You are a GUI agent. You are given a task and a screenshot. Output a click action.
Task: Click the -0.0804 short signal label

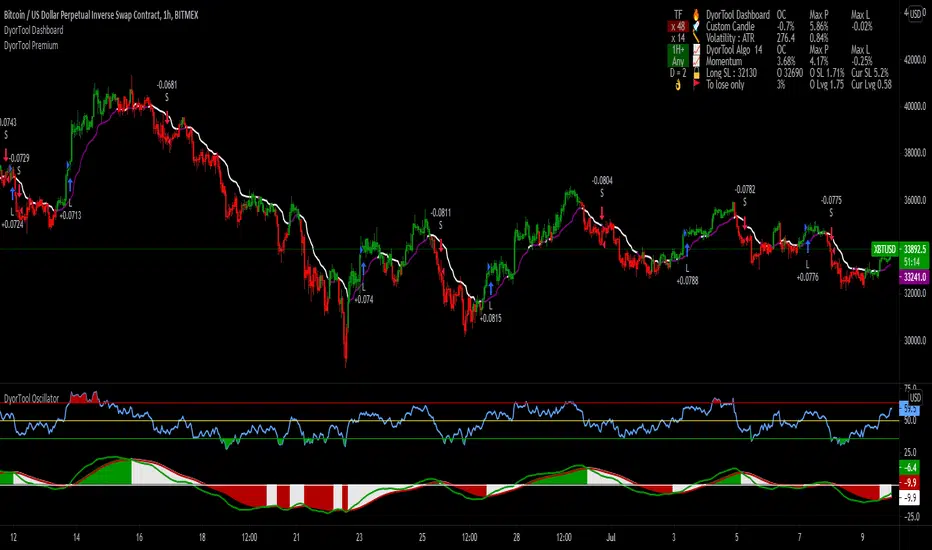click(x=602, y=180)
